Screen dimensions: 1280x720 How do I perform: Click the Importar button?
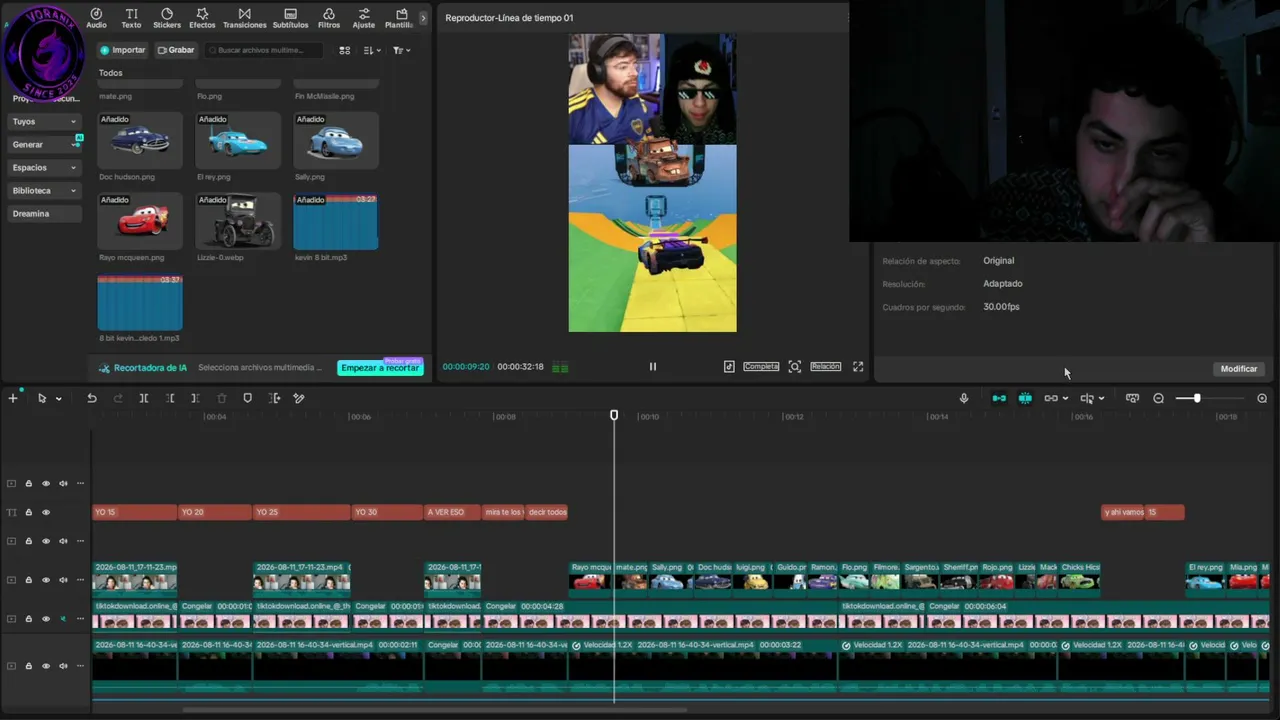click(123, 50)
